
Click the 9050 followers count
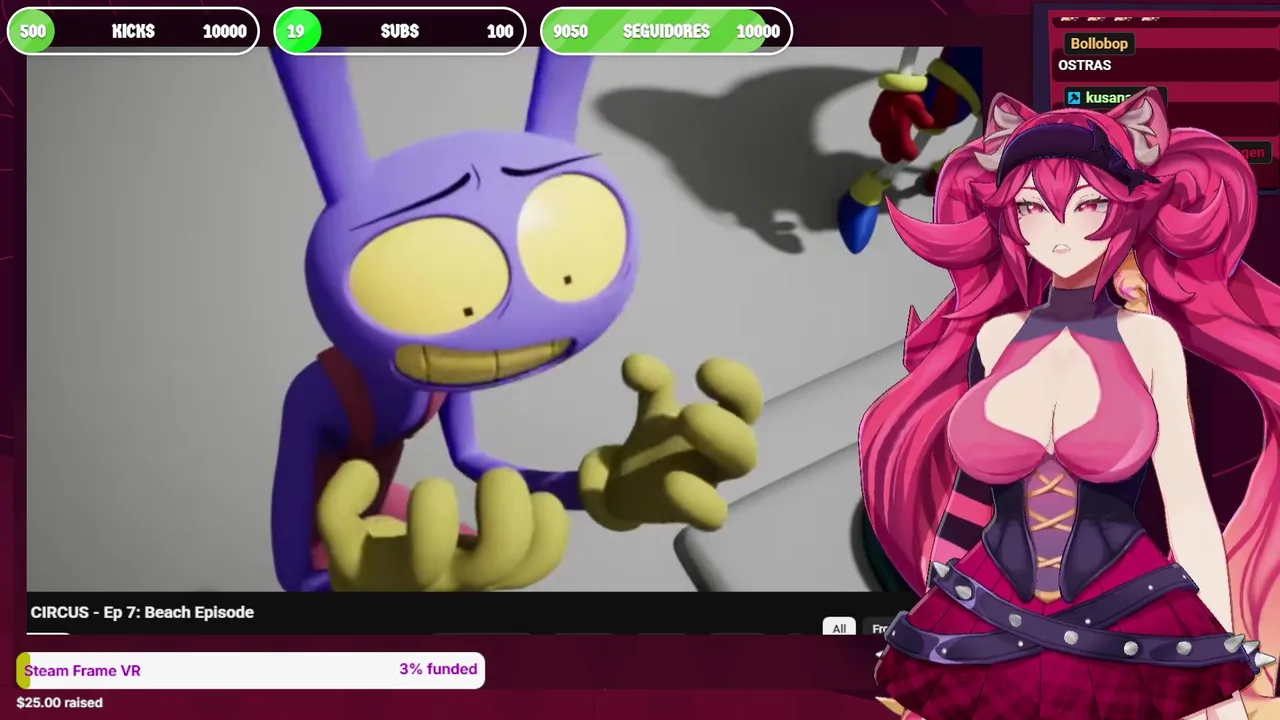pos(570,31)
